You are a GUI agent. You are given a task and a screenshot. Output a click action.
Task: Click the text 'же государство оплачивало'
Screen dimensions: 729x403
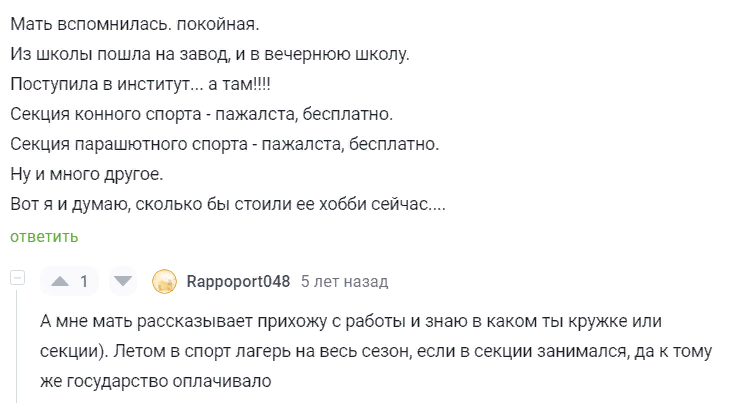coord(156,381)
